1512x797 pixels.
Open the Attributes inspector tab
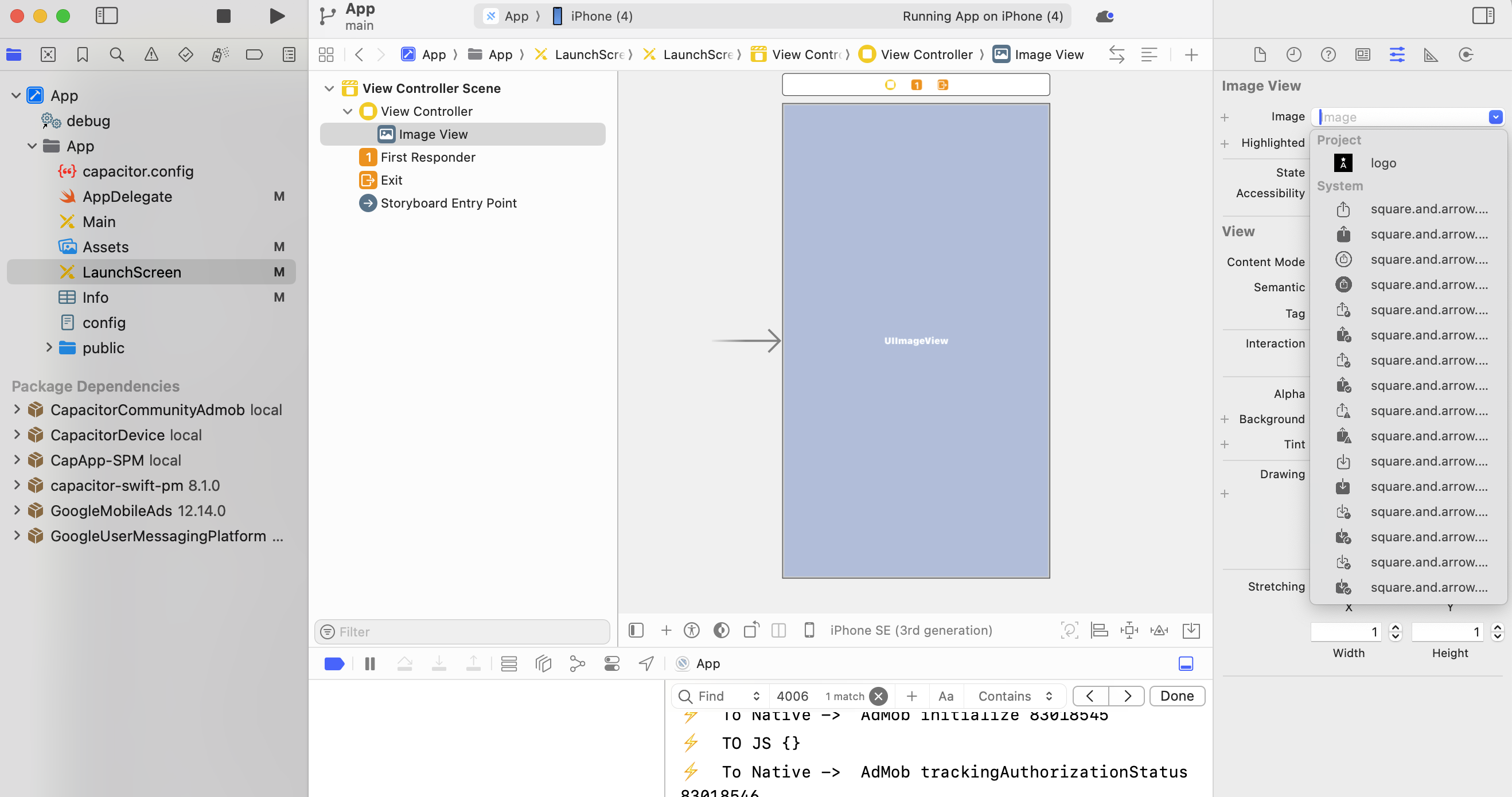[x=1397, y=54]
